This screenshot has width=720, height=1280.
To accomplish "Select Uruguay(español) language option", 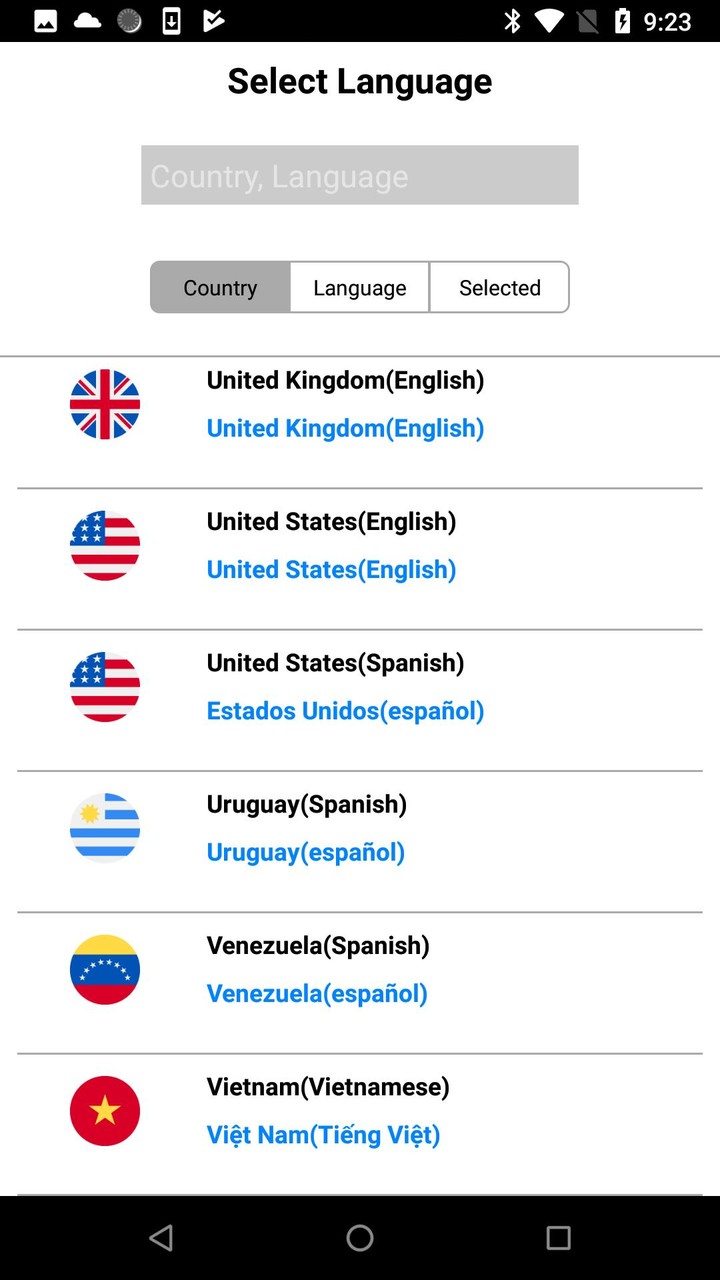I will pos(305,852).
